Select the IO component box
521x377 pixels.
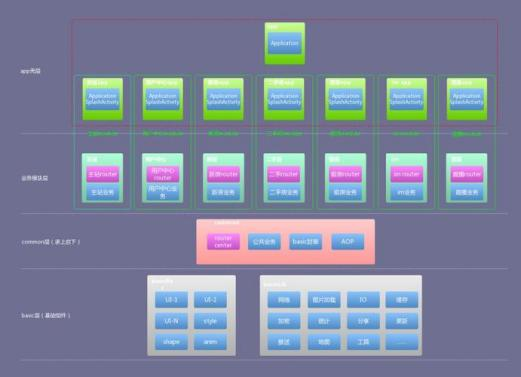tap(363, 300)
